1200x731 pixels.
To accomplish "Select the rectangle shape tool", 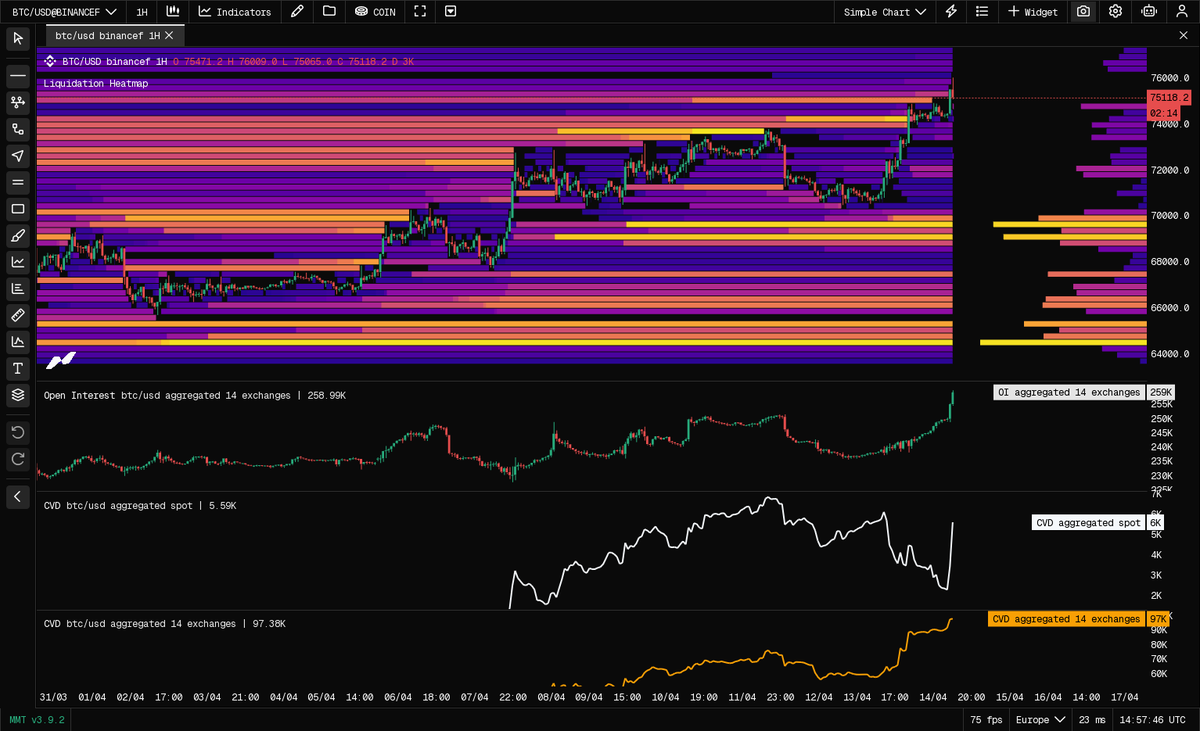I will (18, 209).
